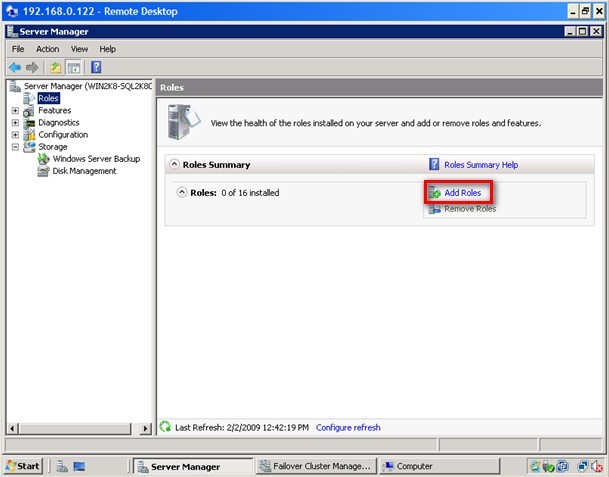Viewport: 609px width, 477px height.
Task: Click the Server Manager quick launch icon
Action: (x=62, y=466)
